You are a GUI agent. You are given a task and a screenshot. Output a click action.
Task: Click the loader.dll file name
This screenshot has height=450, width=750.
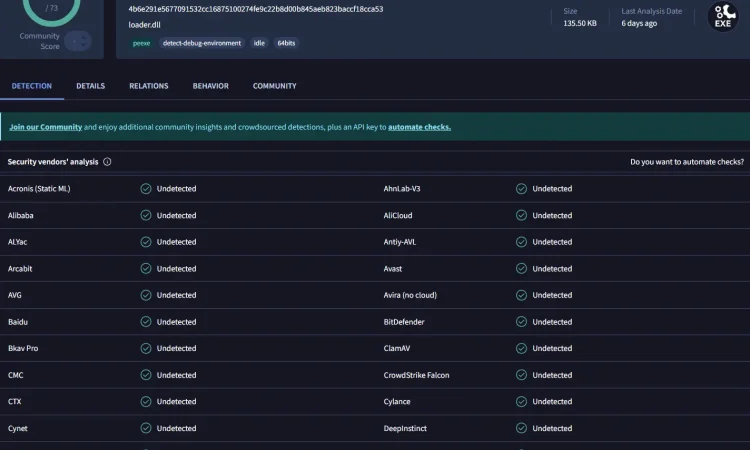pyautogui.click(x=144, y=25)
